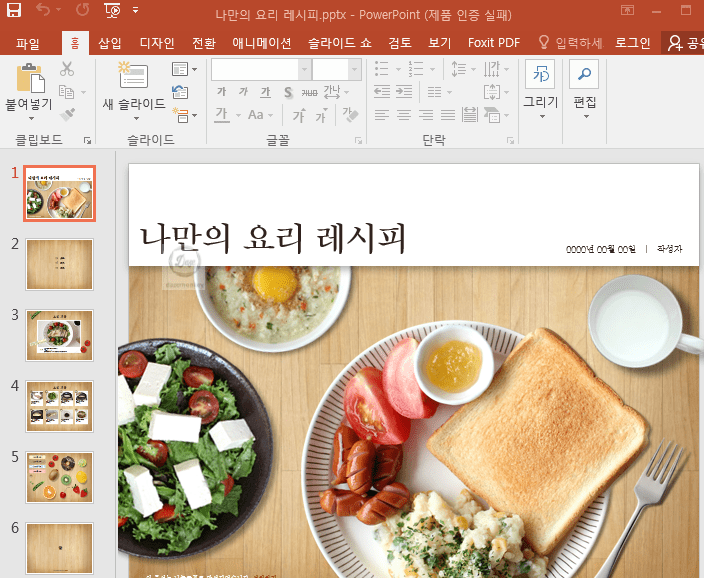
Task: Click the 붙여넣기 paste clipboard icon
Action: click(x=30, y=78)
